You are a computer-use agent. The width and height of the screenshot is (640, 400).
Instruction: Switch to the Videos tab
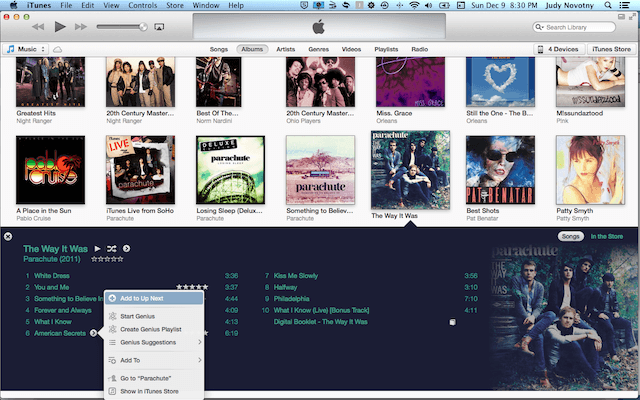(351, 49)
